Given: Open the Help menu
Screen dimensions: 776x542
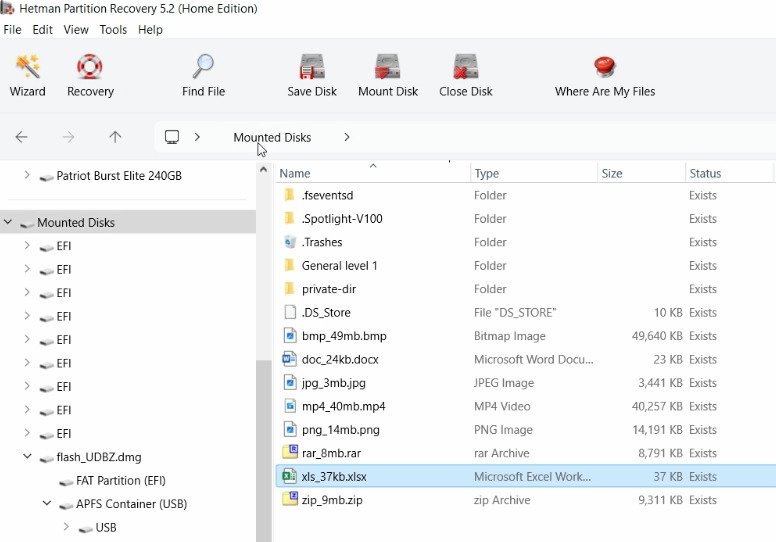Looking at the screenshot, I should point(150,30).
